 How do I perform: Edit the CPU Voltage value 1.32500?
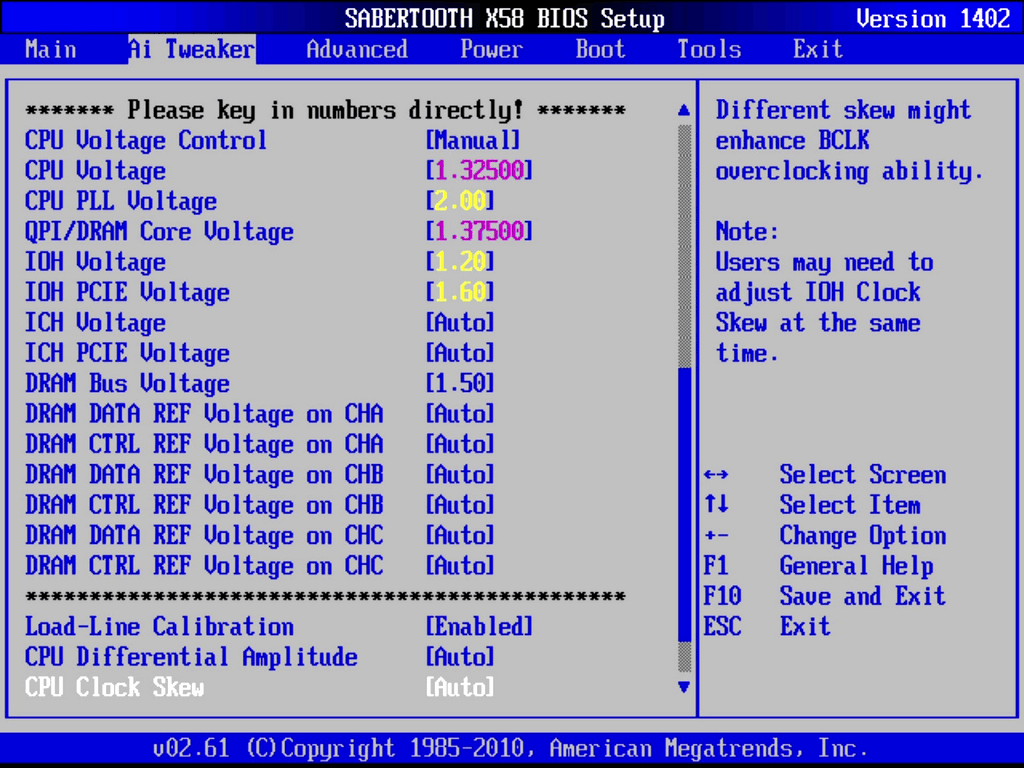(479, 170)
